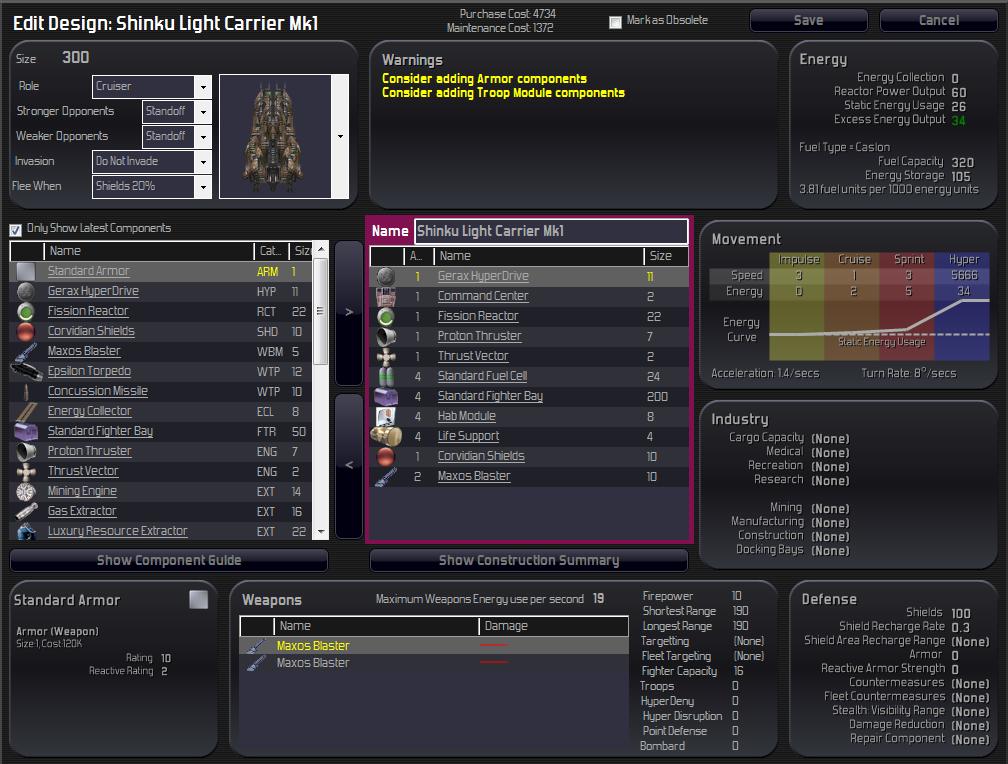Sort available components by Cat column
This screenshot has width=1008, height=764.
(271, 251)
